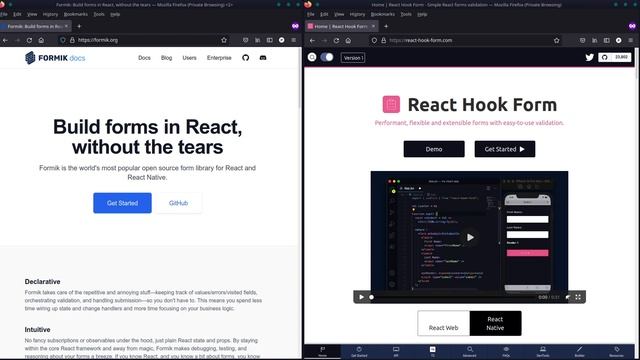Open Bookmarks menu in Formik window
The height and width of the screenshot is (360, 640).
[x=76, y=14]
